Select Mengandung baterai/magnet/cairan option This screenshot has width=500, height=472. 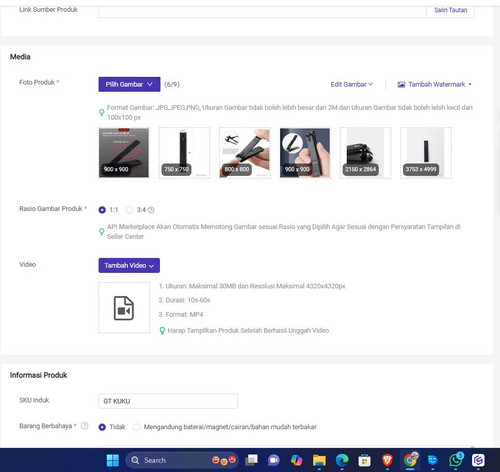pos(136,427)
